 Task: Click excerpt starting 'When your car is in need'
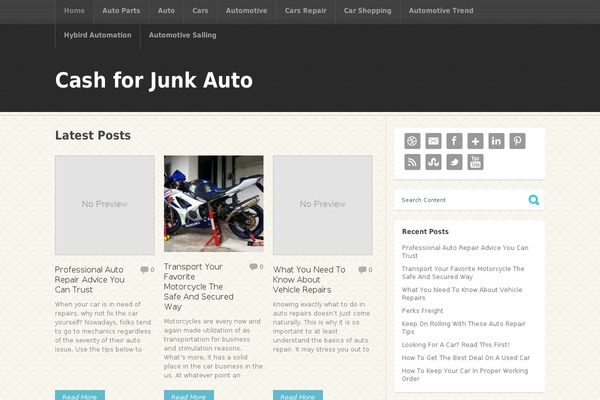103,327
